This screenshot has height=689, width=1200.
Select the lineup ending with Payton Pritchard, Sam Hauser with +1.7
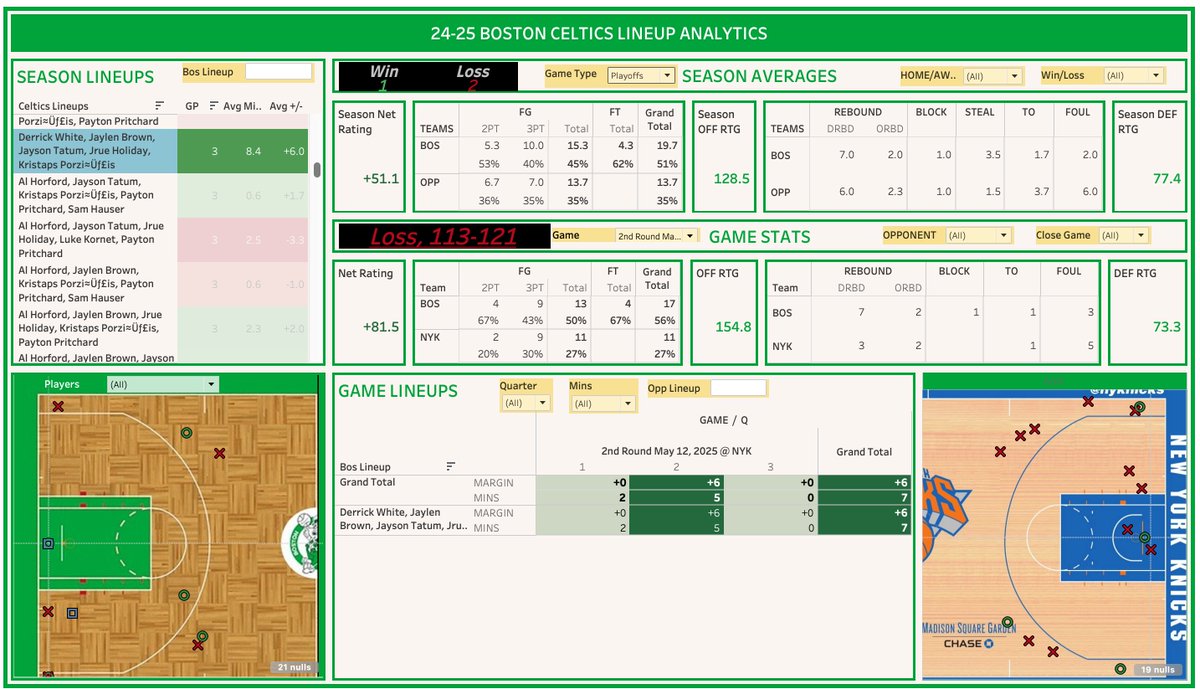162,196
